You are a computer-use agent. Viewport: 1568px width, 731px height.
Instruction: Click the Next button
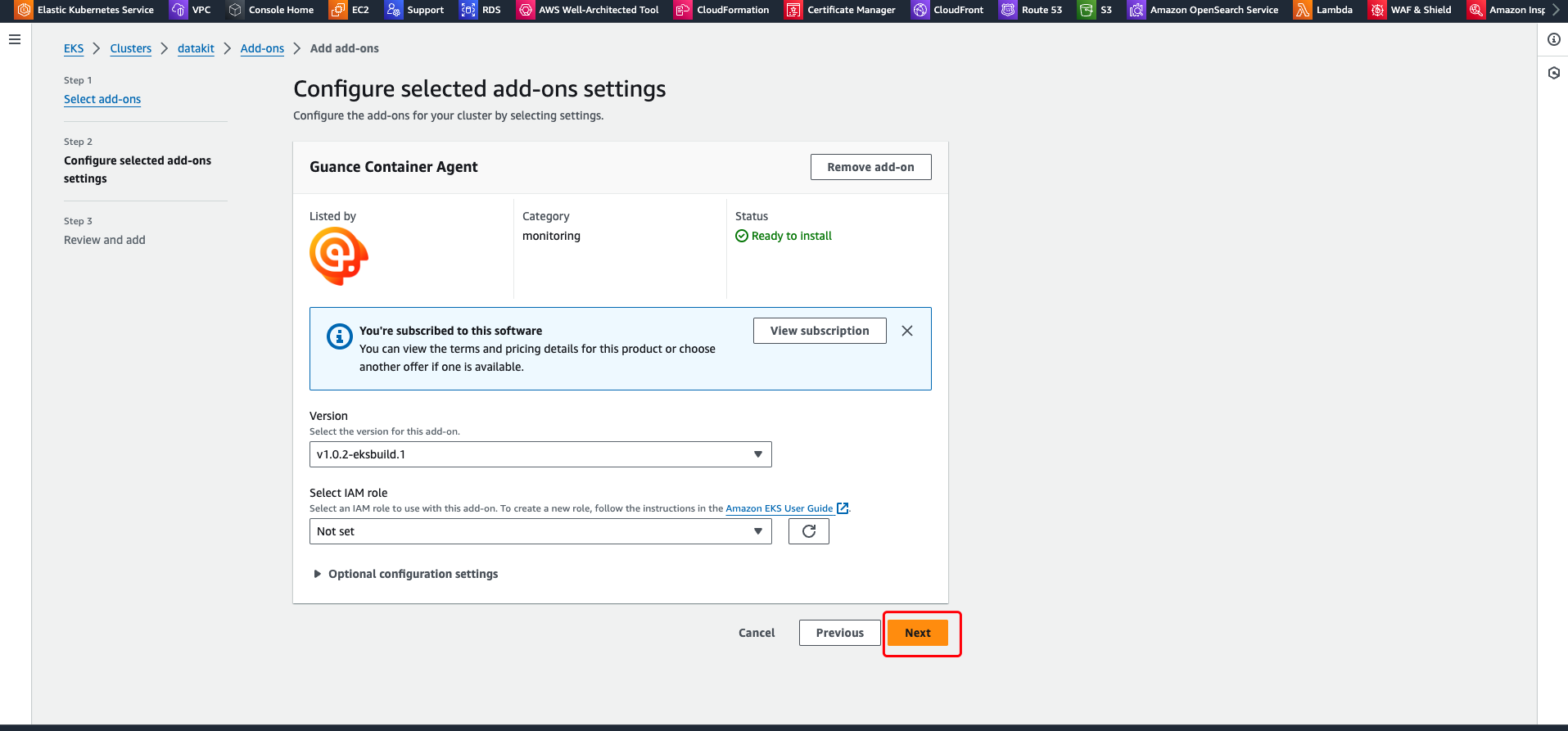tap(917, 633)
